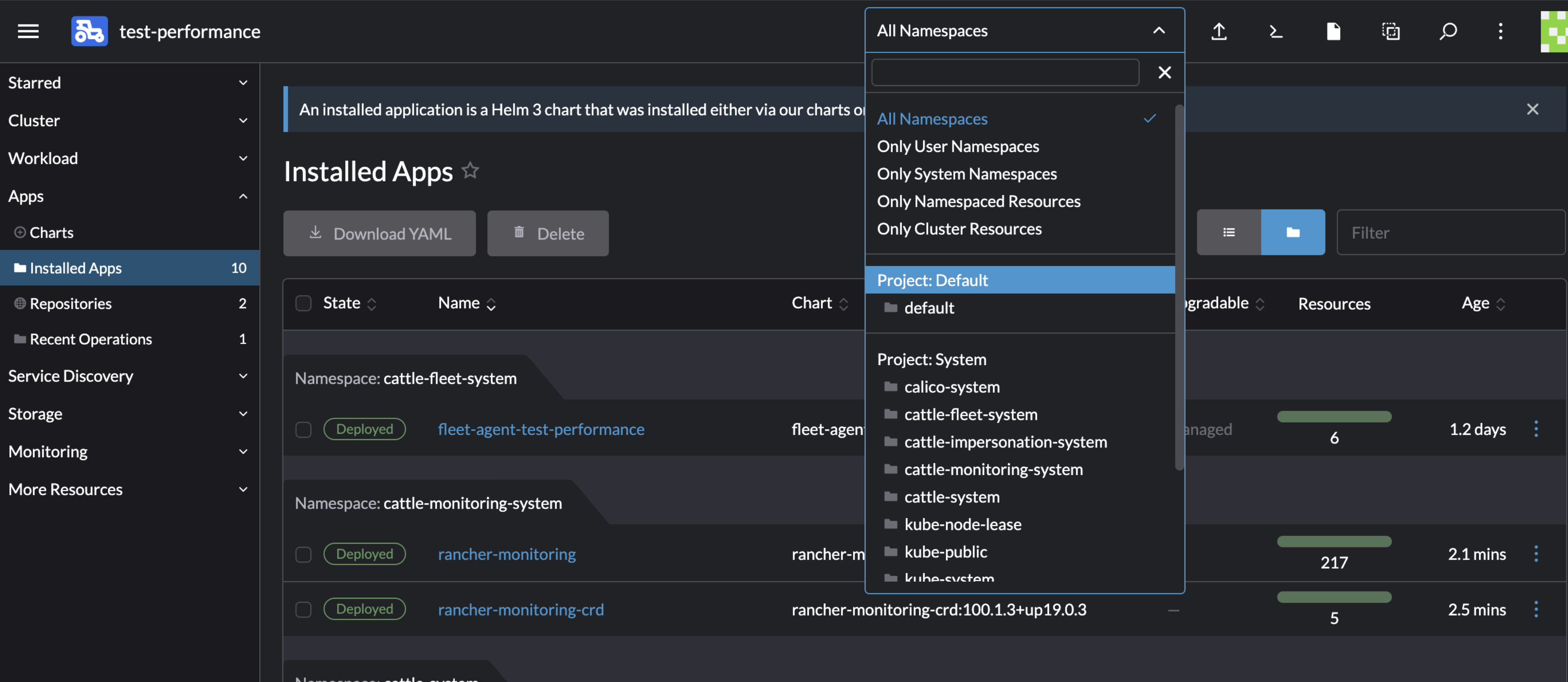Screen dimensions: 1568x682
Task: Open Repositories in the sidebar
Action: [x=129, y=303]
